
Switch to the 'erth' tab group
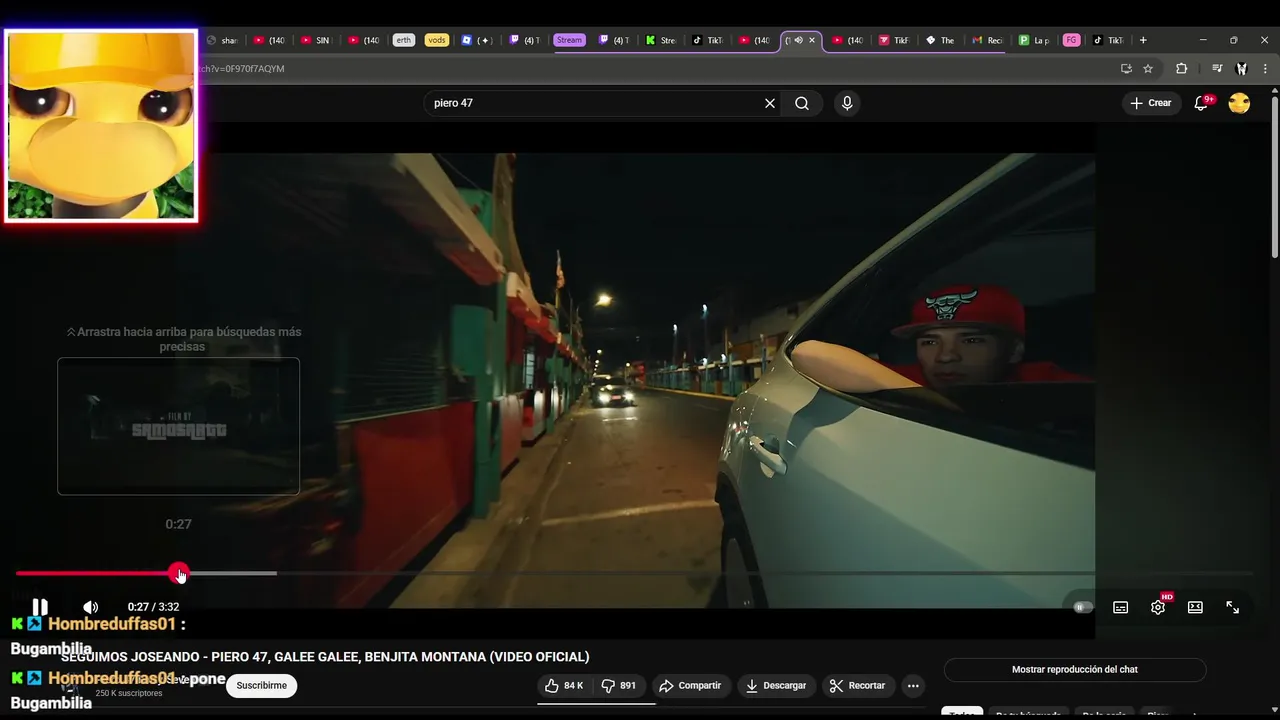pyautogui.click(x=403, y=40)
